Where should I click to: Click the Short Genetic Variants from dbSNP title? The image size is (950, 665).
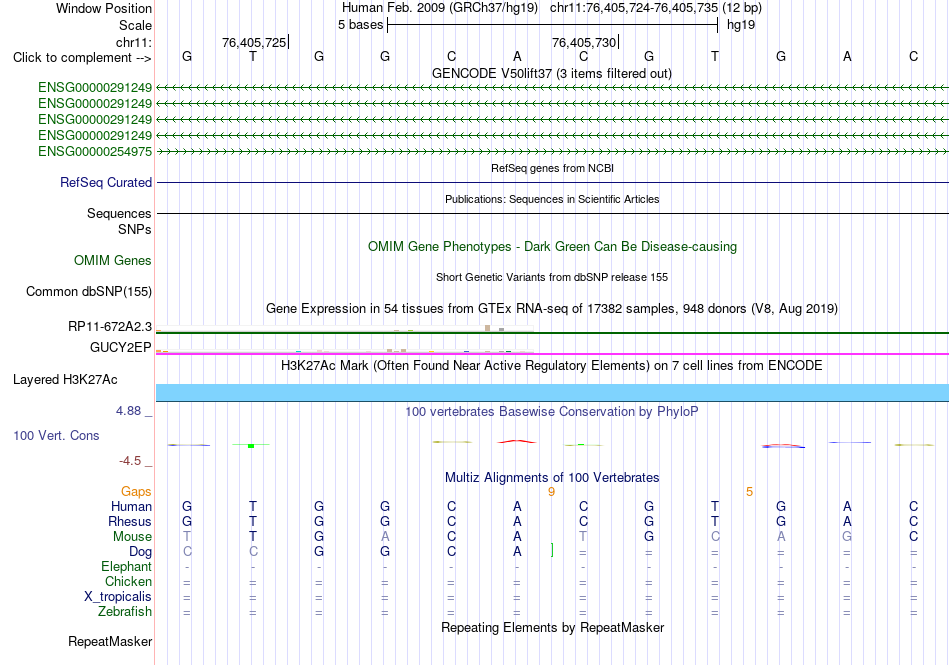pos(552,277)
